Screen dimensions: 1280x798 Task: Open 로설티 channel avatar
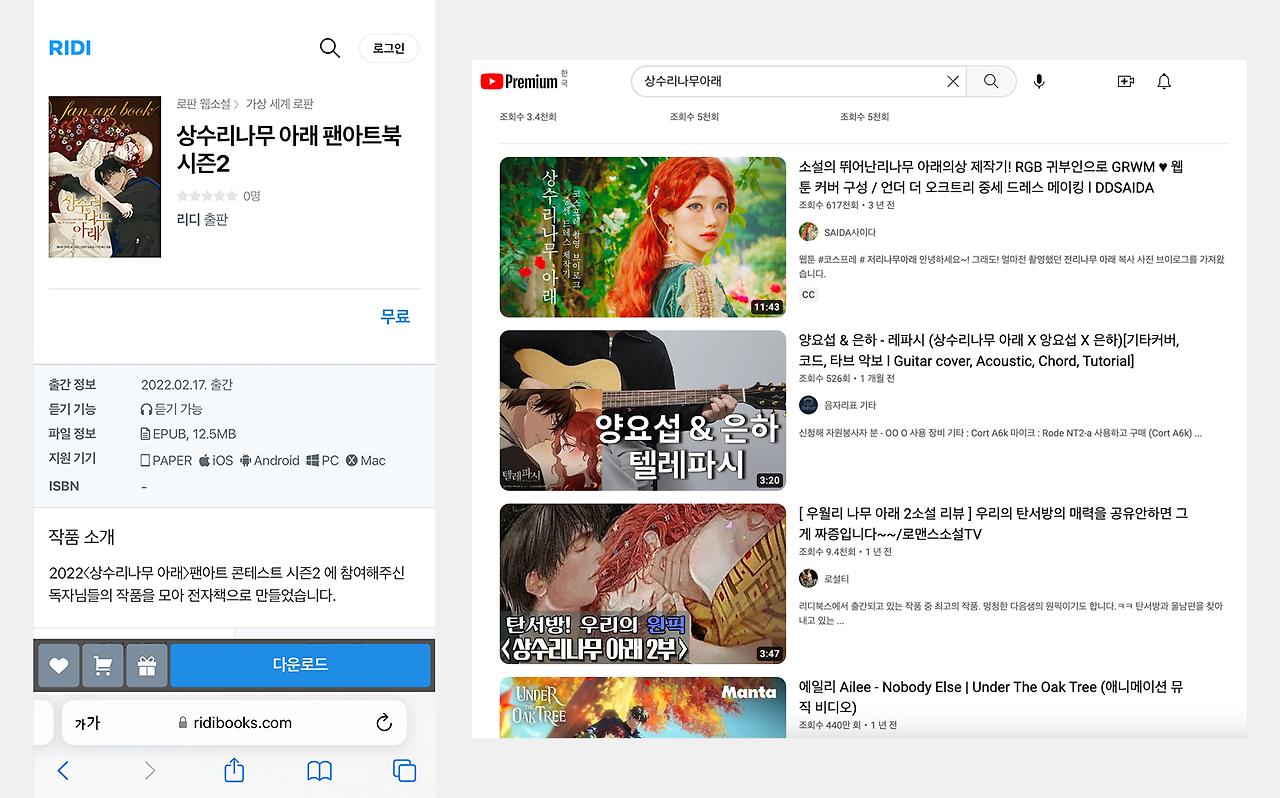(808, 578)
